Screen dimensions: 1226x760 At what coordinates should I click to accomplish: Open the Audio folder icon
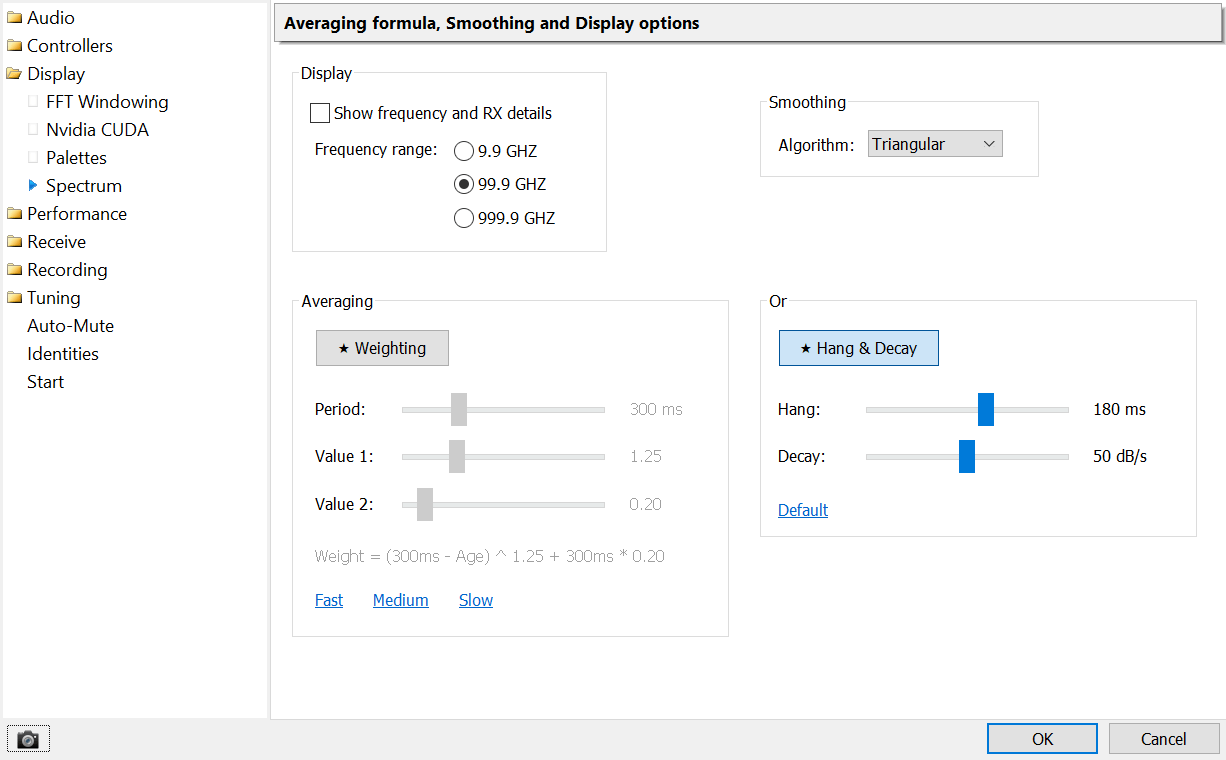(x=14, y=18)
